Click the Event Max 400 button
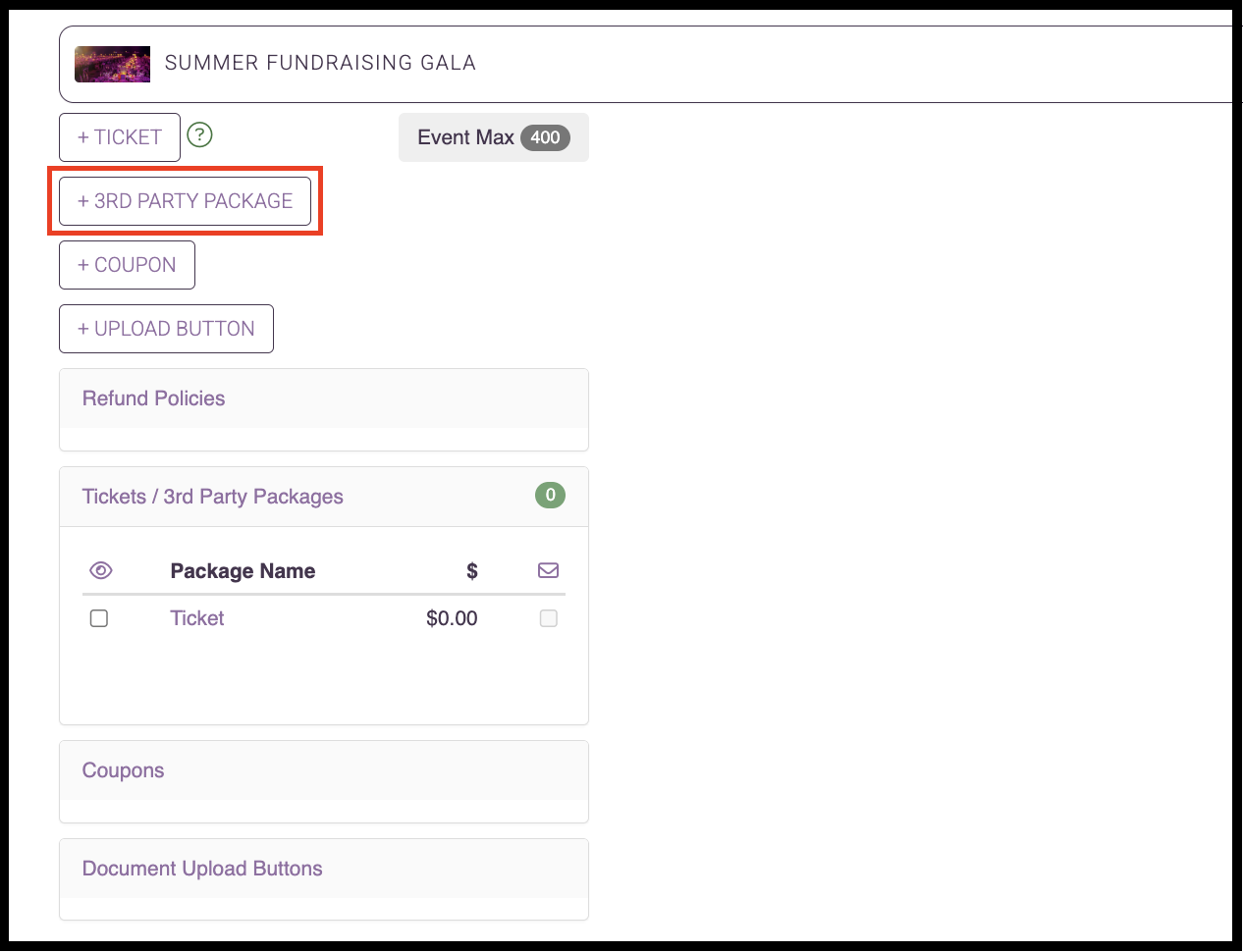Viewport: 1243px width, 952px height. pos(494,137)
